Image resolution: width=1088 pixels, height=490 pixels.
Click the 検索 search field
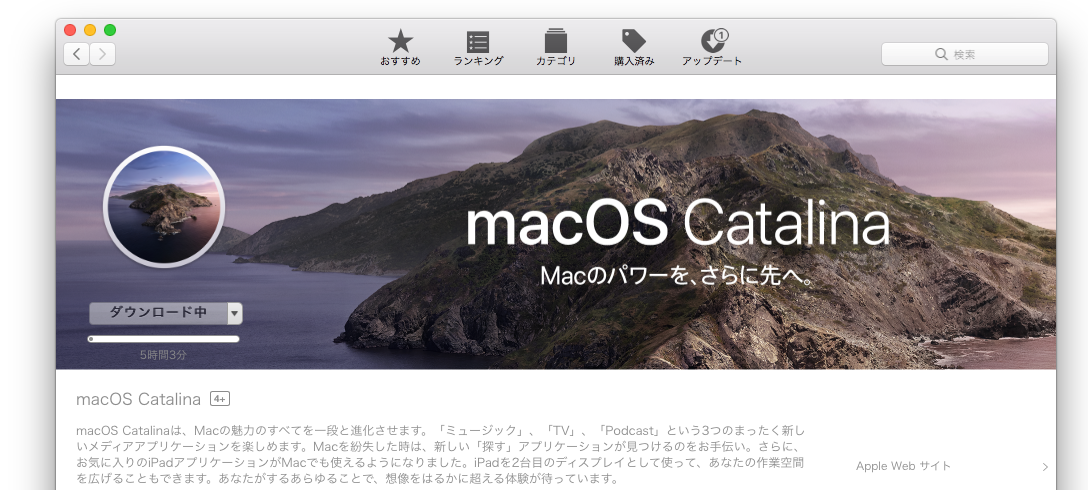[x=964, y=54]
